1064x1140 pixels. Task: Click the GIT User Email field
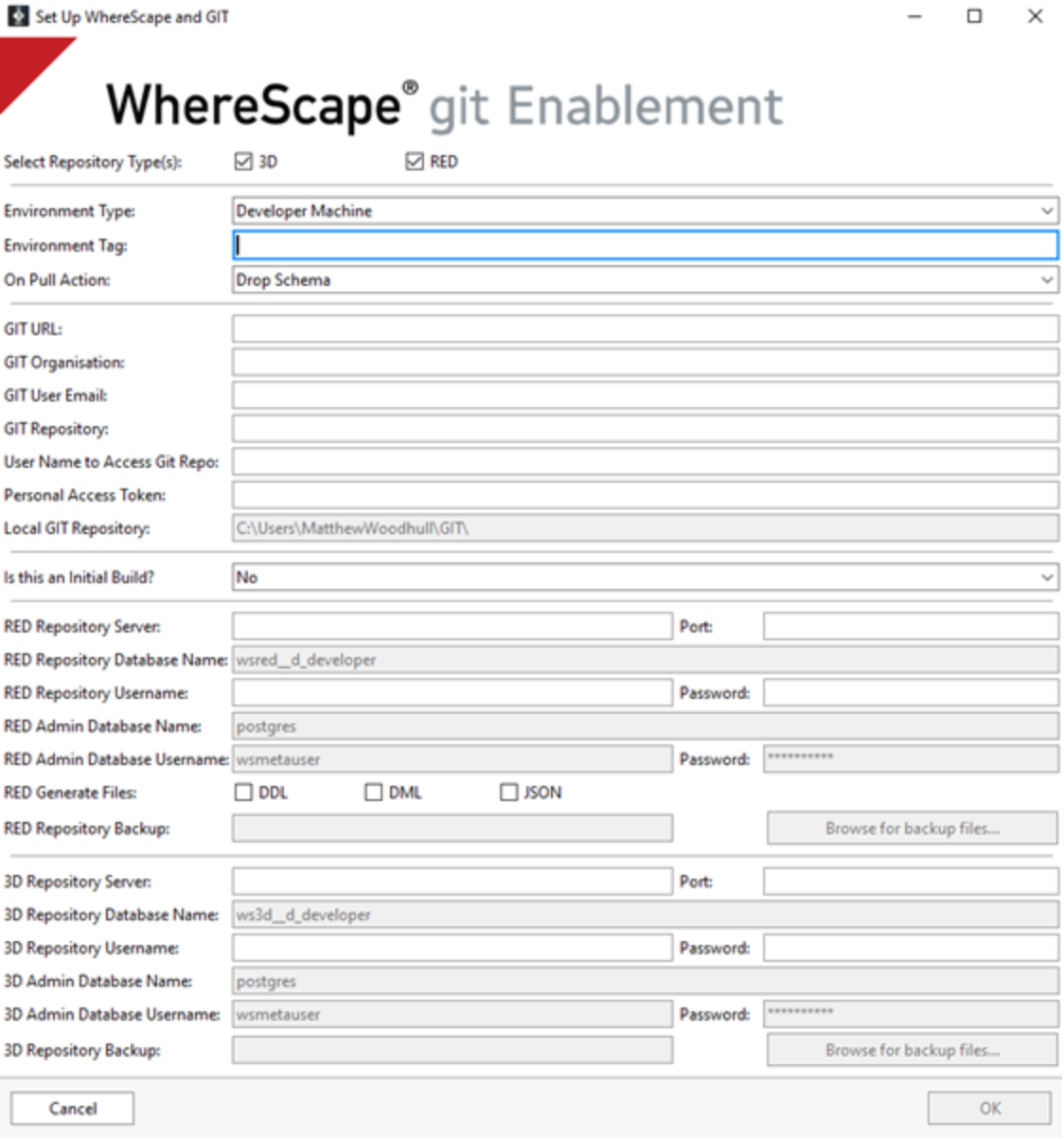point(645,396)
